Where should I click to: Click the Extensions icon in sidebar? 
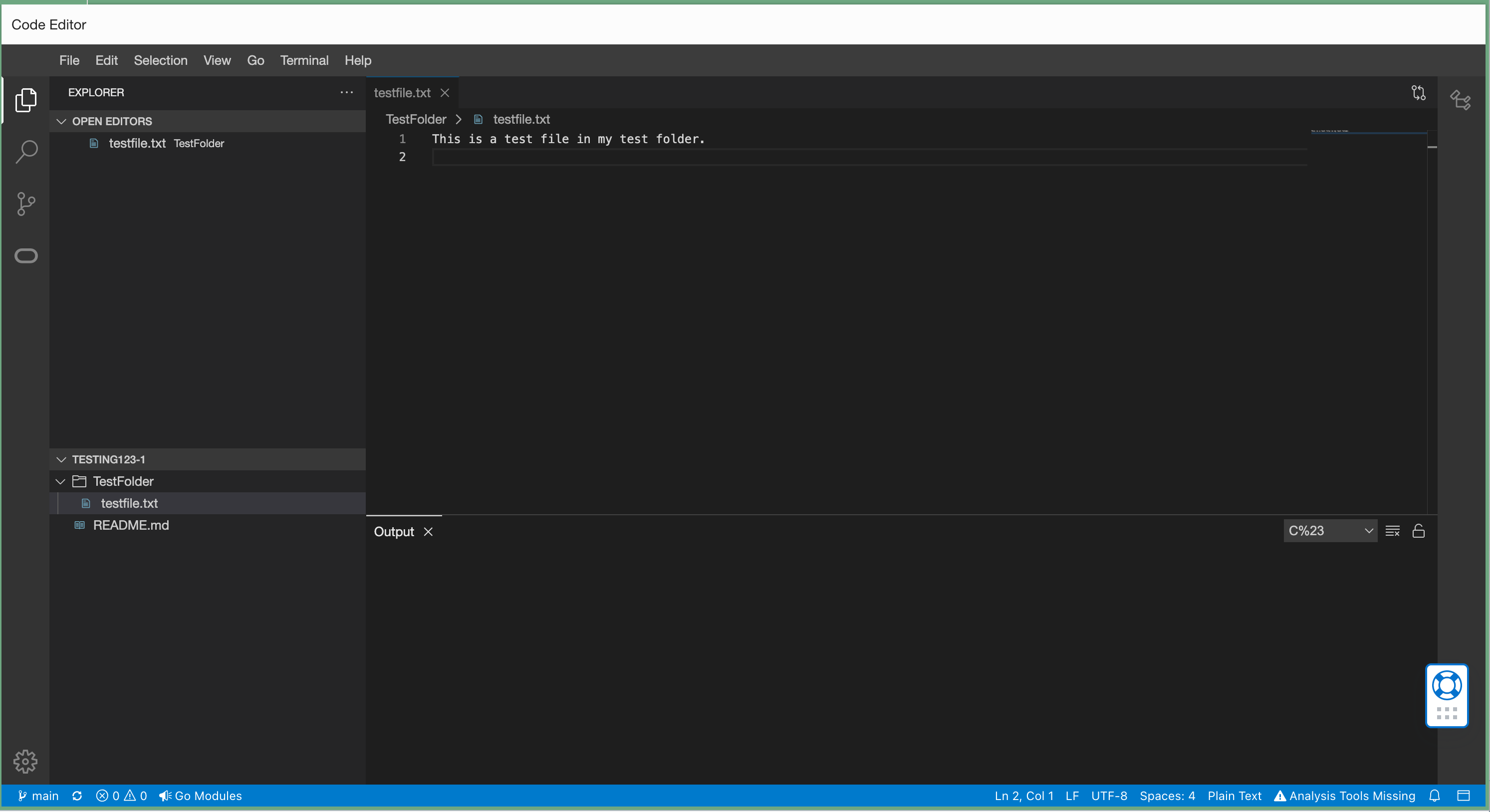point(26,256)
